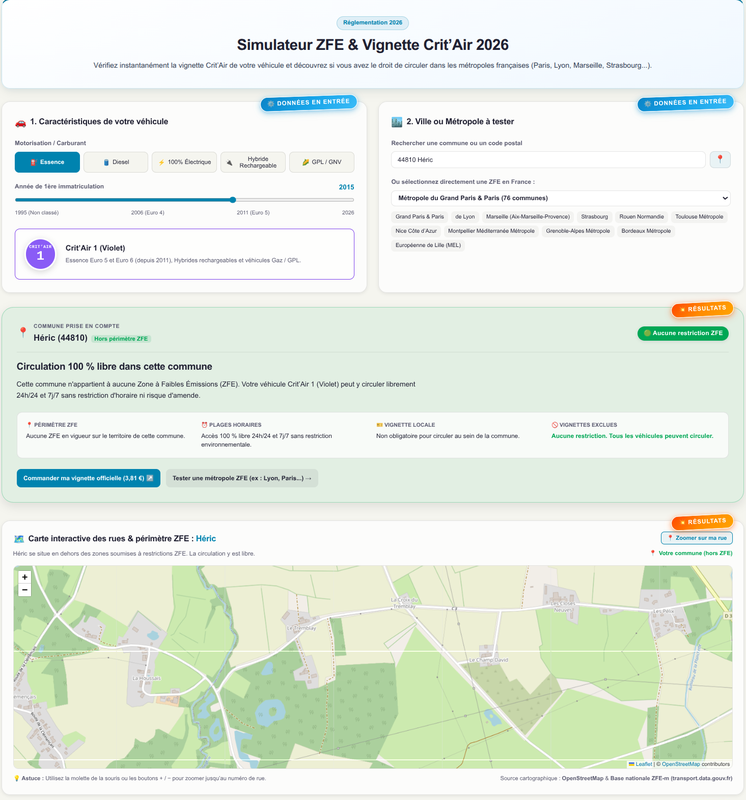The height and width of the screenshot is (800, 746).
Task: Click the Plages horaires clock icon
Action: coord(204,424)
